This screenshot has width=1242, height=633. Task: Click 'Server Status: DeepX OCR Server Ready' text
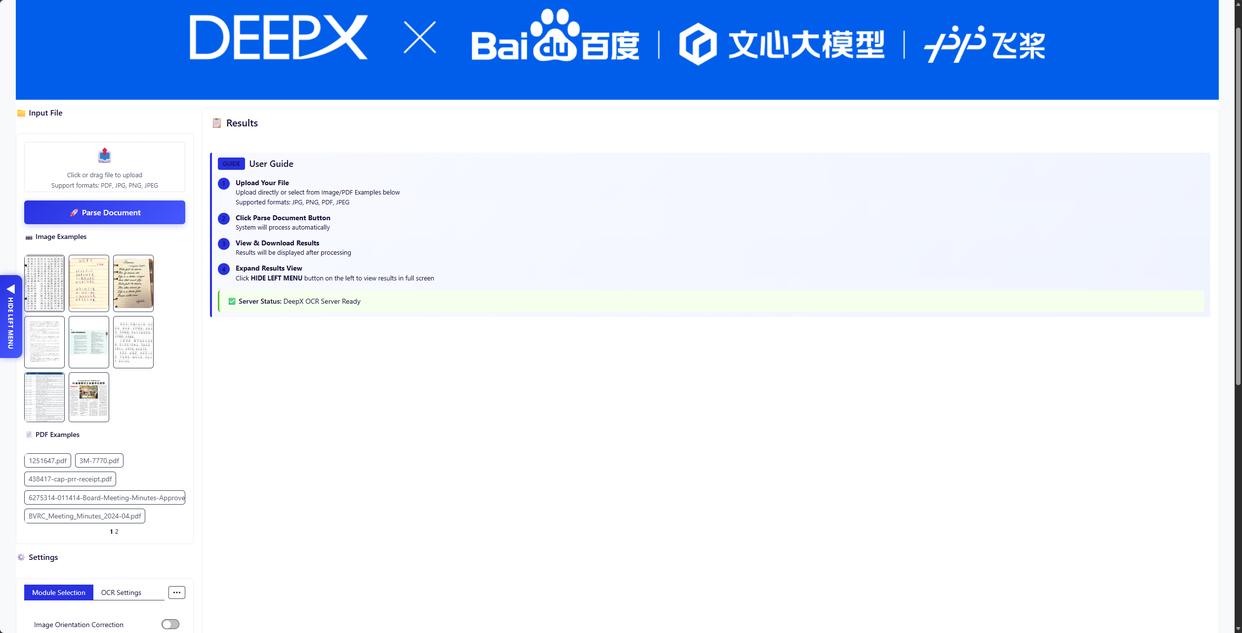300,301
